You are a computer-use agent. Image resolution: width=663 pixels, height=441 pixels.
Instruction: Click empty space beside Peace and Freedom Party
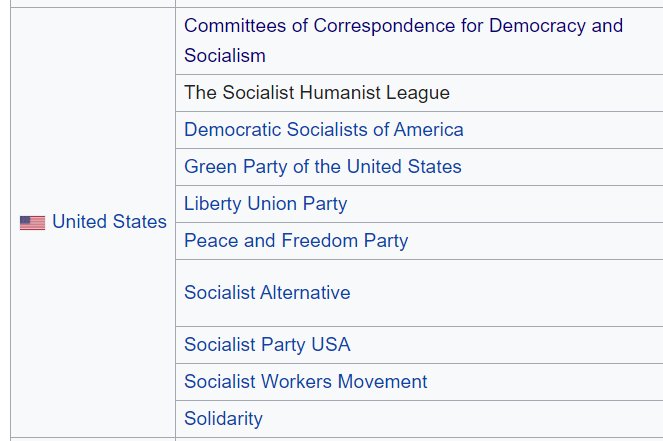[x=530, y=241]
